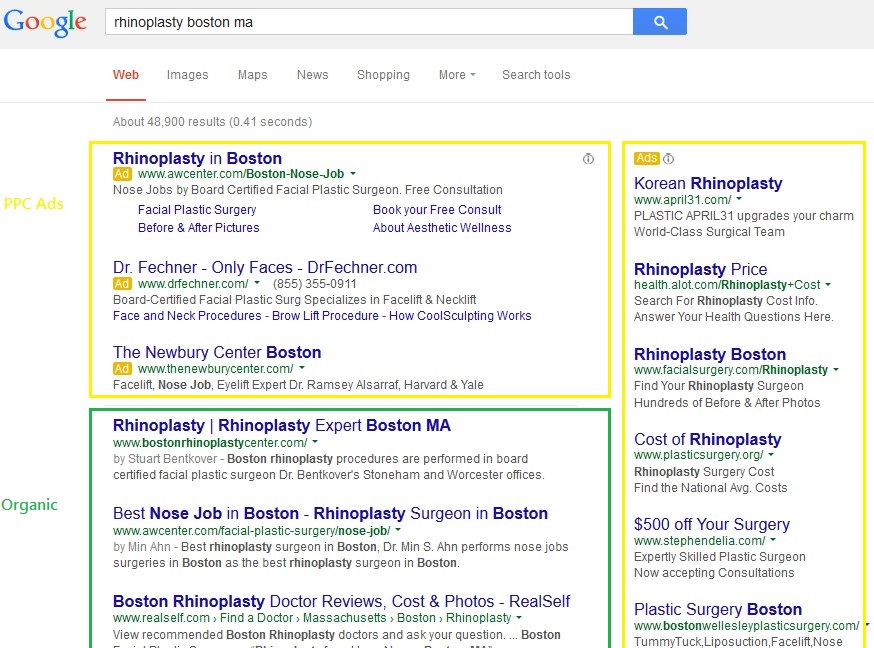Image resolution: width=874 pixels, height=648 pixels.
Task: Open Rhinoplasty Expert Boston MA result
Action: (x=281, y=426)
